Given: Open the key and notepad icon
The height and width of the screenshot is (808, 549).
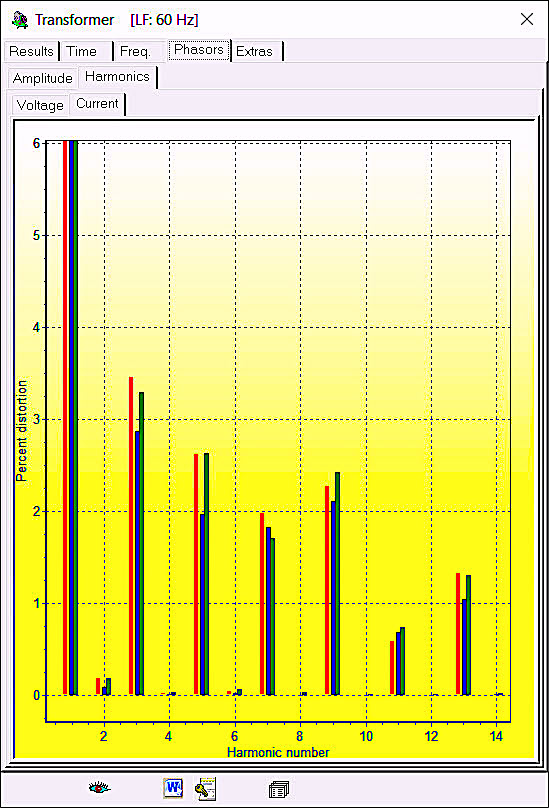Looking at the screenshot, I should (205, 788).
